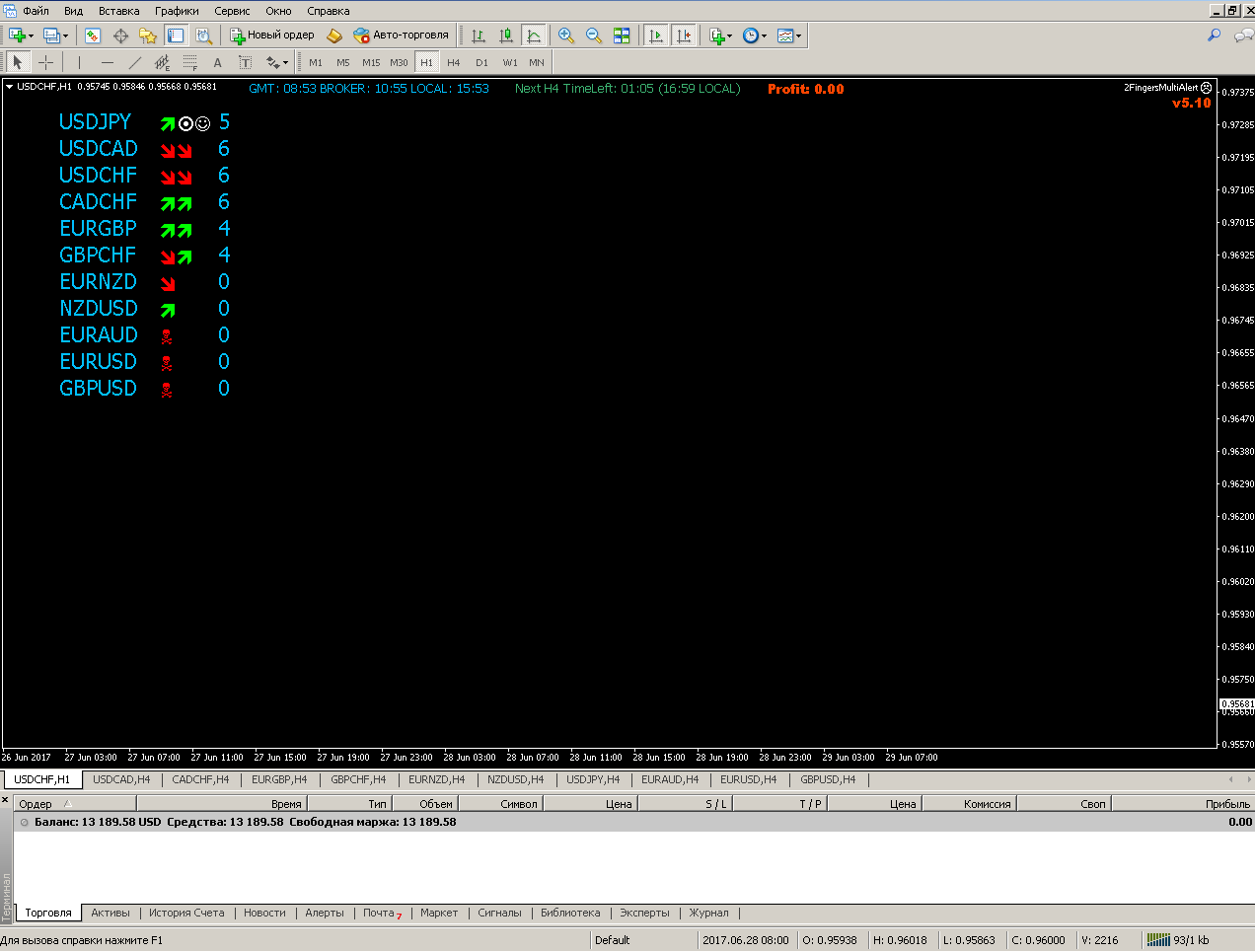
Task: Switch chart to bar chart icon
Action: [x=479, y=36]
